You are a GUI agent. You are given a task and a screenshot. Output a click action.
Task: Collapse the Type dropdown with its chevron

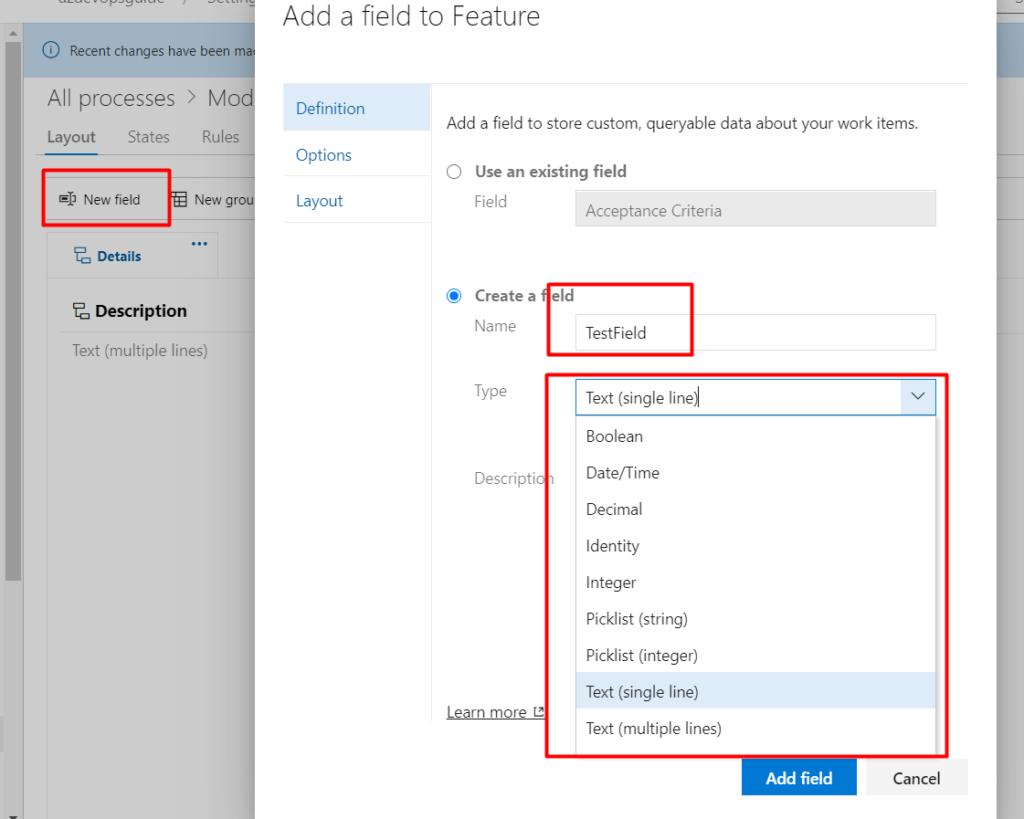(918, 397)
